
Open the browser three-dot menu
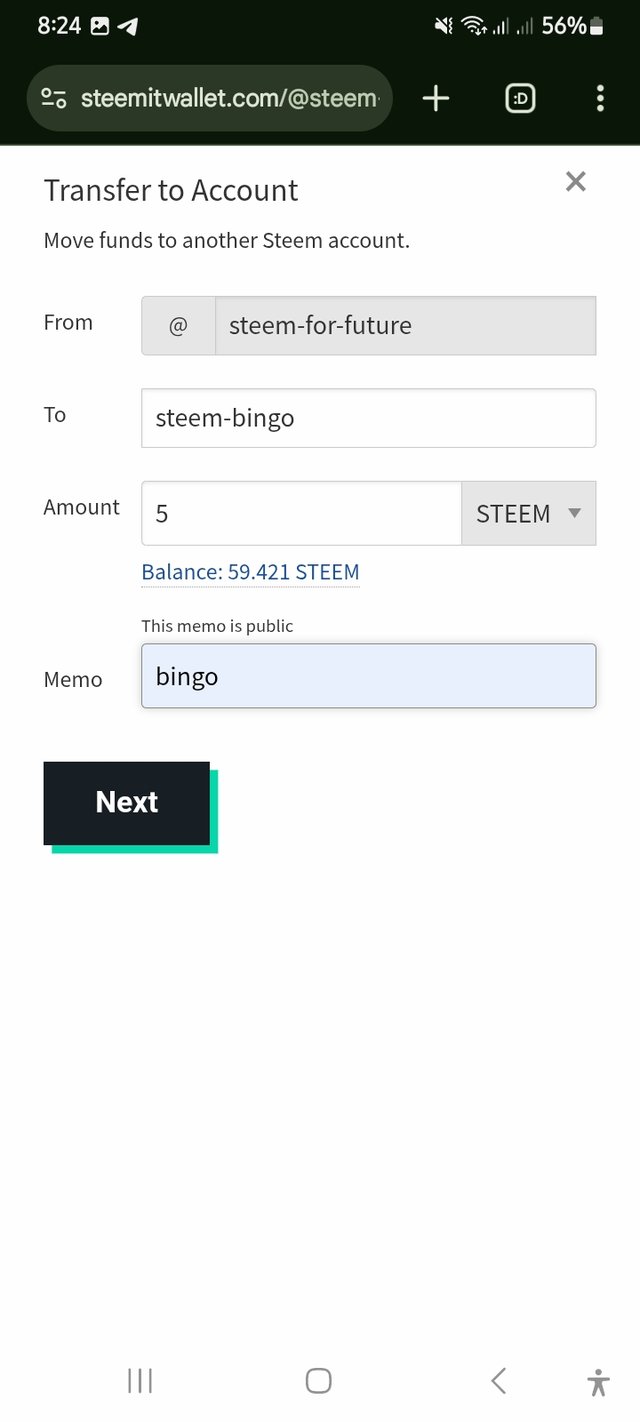pyautogui.click(x=600, y=98)
